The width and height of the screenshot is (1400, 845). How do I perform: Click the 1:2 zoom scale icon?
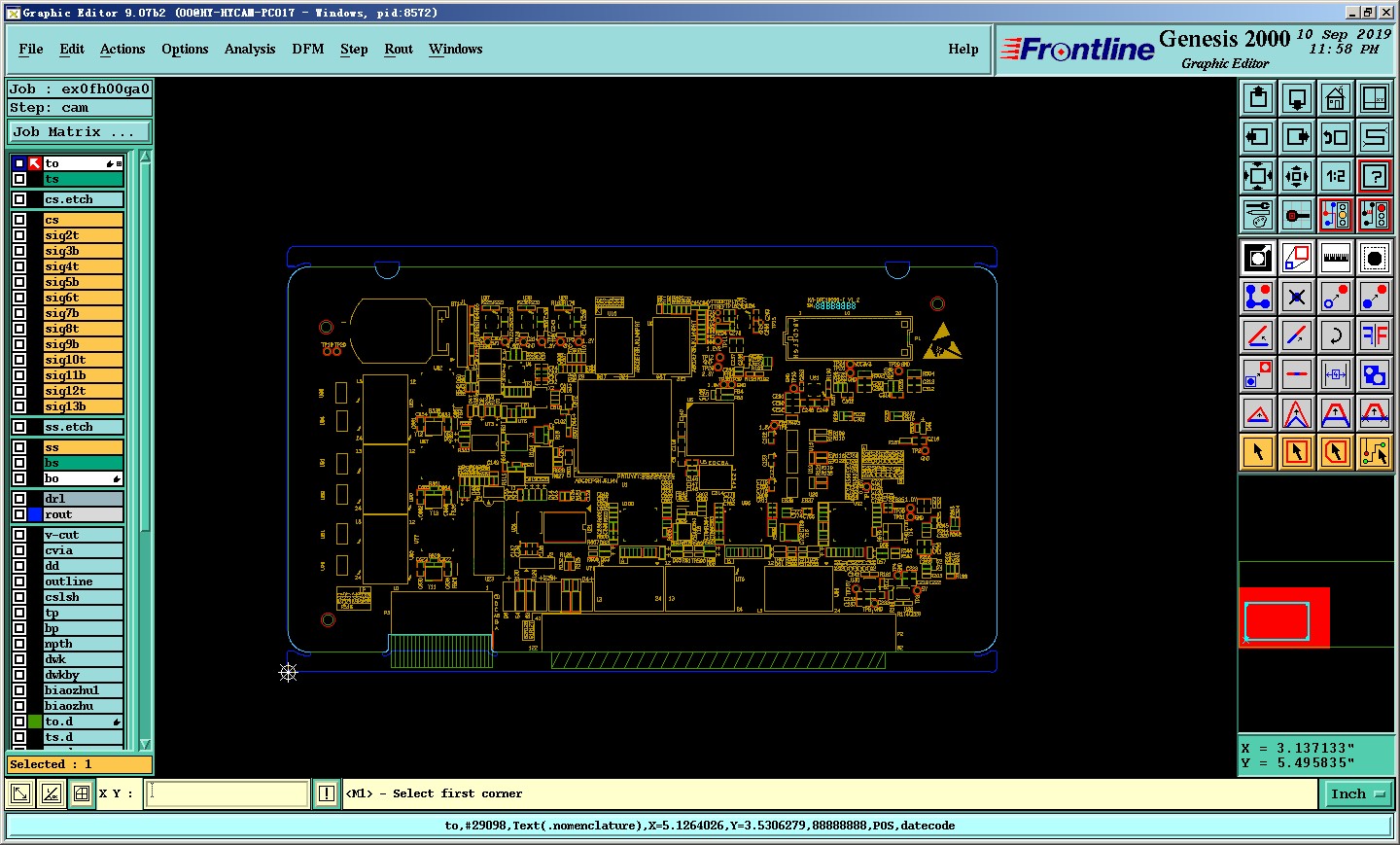tap(1336, 176)
